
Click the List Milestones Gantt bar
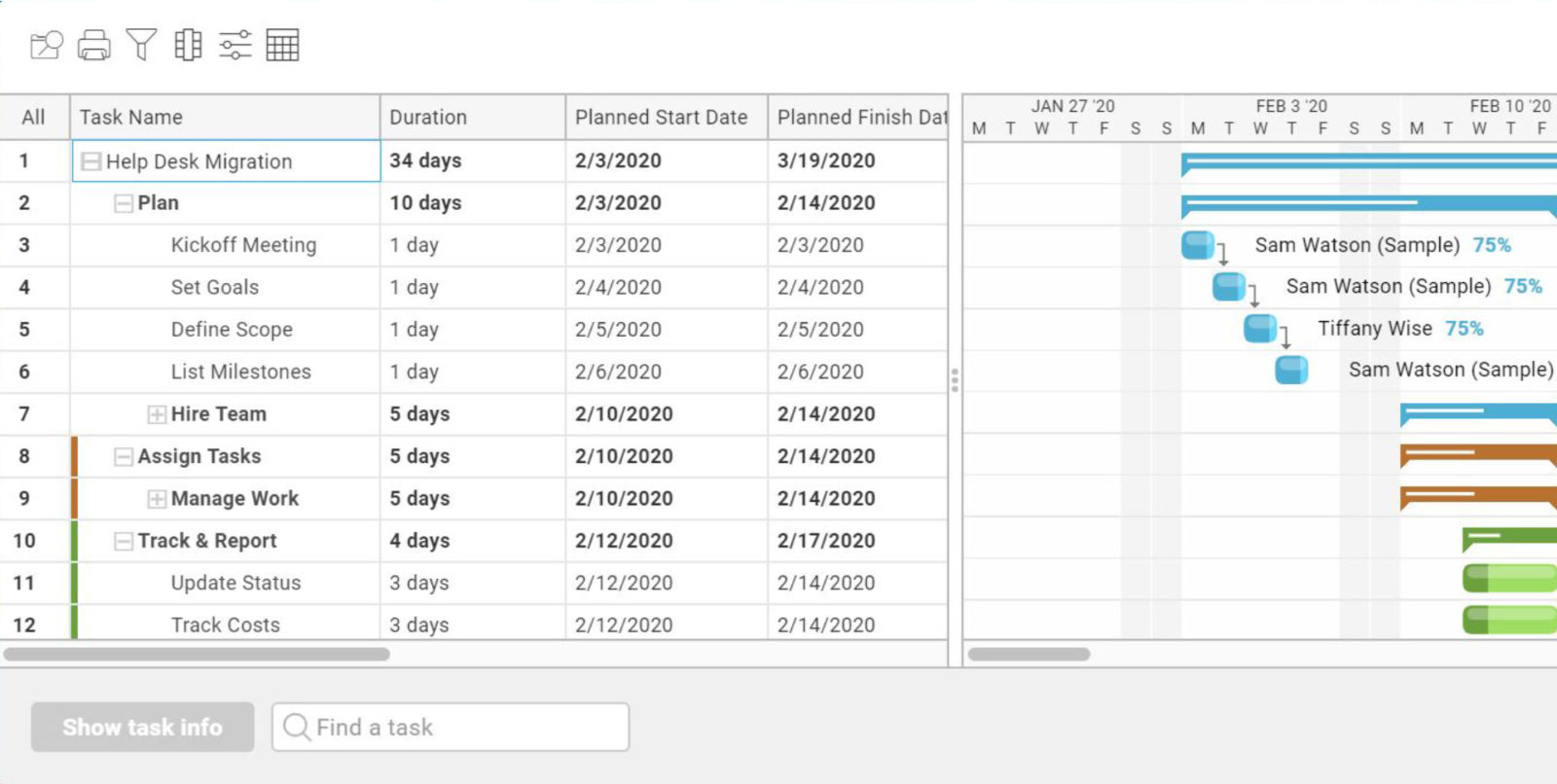(1291, 371)
